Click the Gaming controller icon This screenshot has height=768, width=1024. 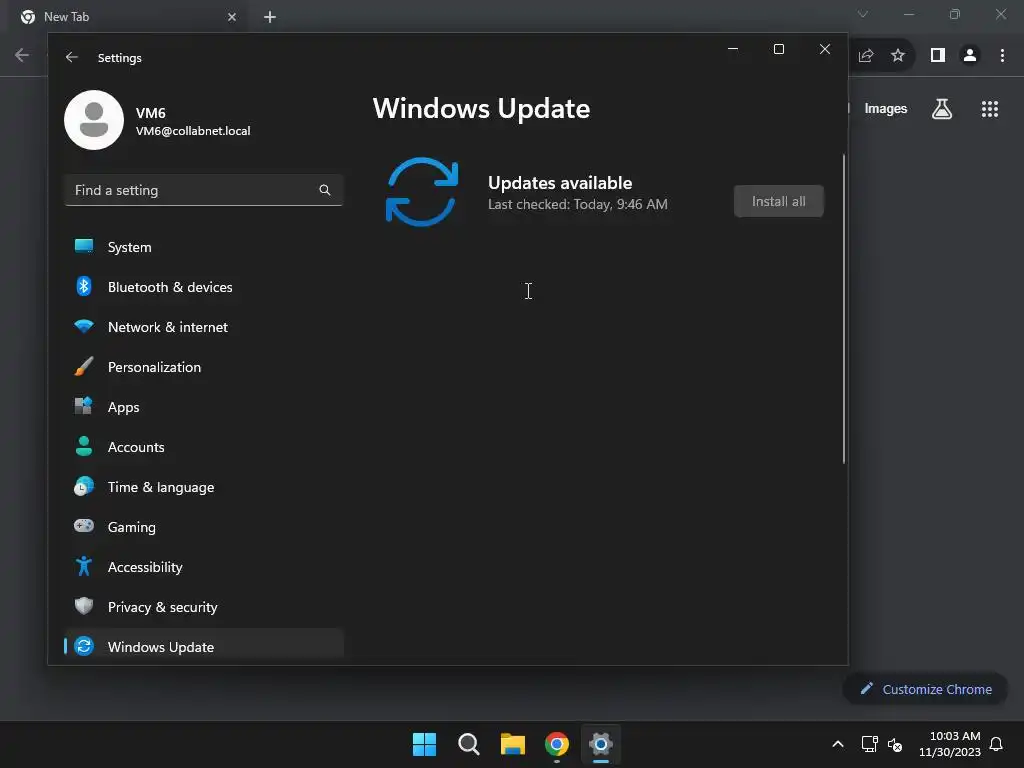[84, 526]
